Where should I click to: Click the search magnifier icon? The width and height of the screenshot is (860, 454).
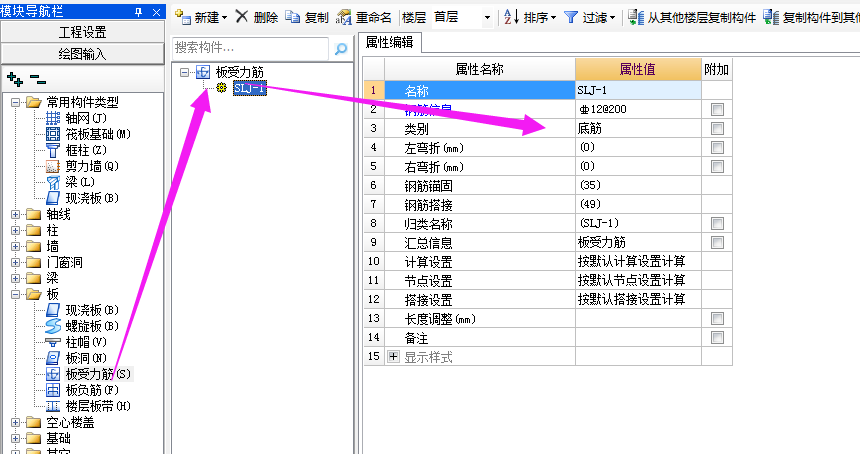(341, 49)
